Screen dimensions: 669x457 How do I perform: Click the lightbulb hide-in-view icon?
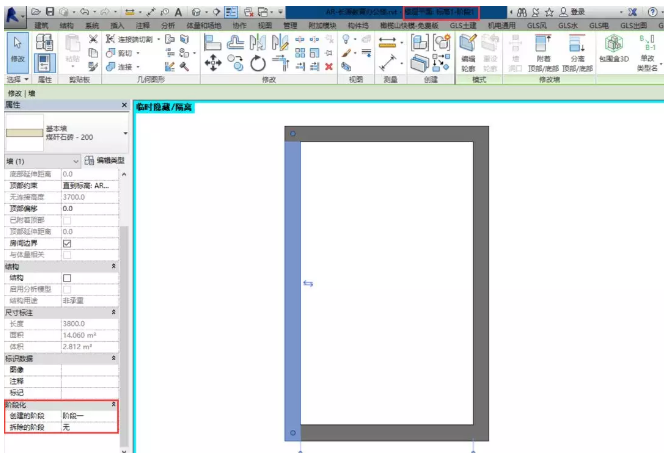click(x=346, y=39)
